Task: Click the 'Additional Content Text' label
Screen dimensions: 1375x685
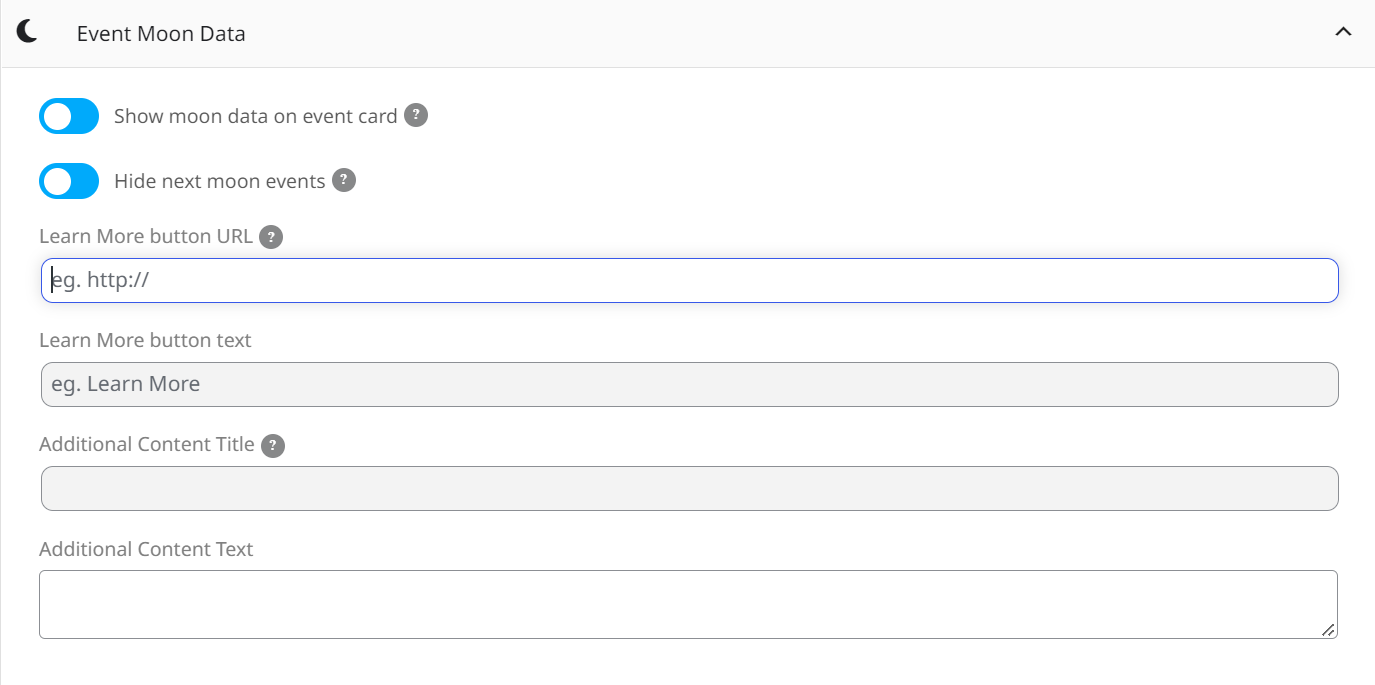Action: click(x=146, y=549)
